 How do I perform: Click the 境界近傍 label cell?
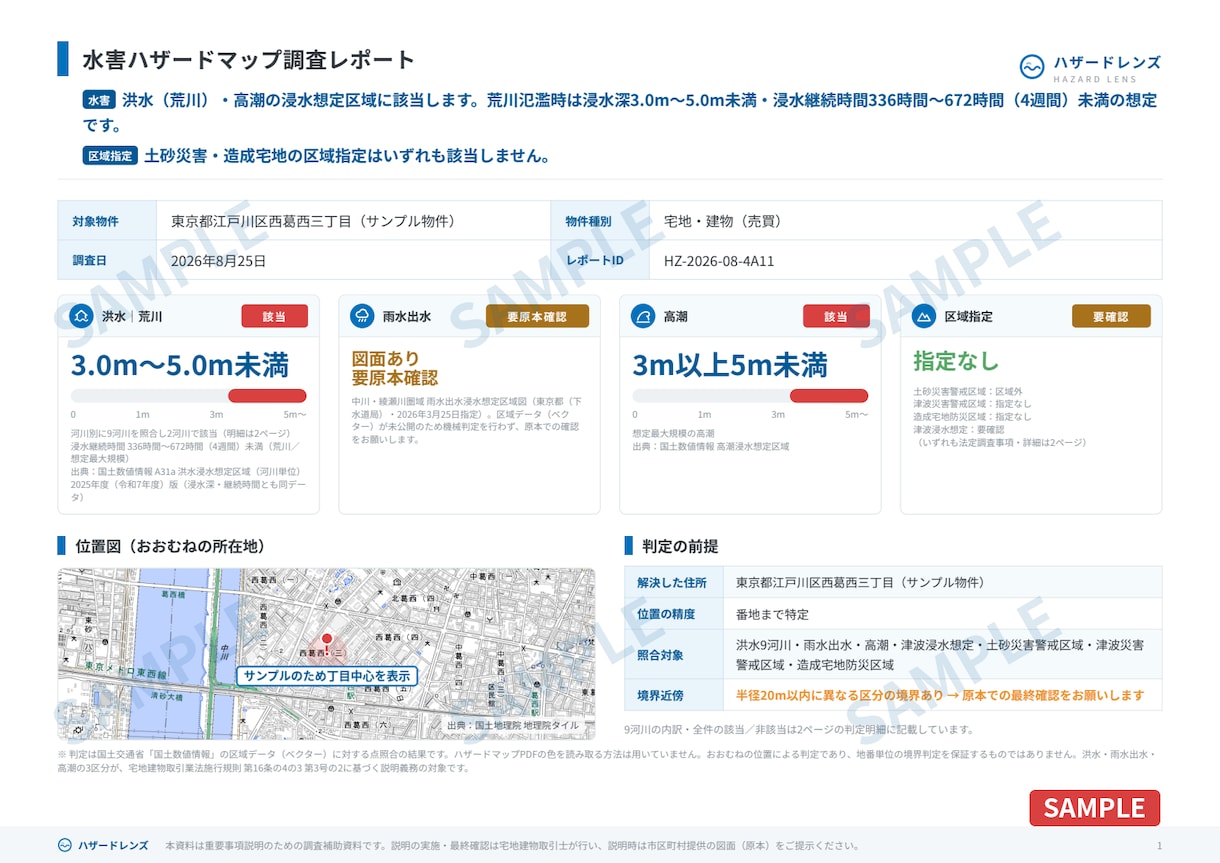(673, 695)
